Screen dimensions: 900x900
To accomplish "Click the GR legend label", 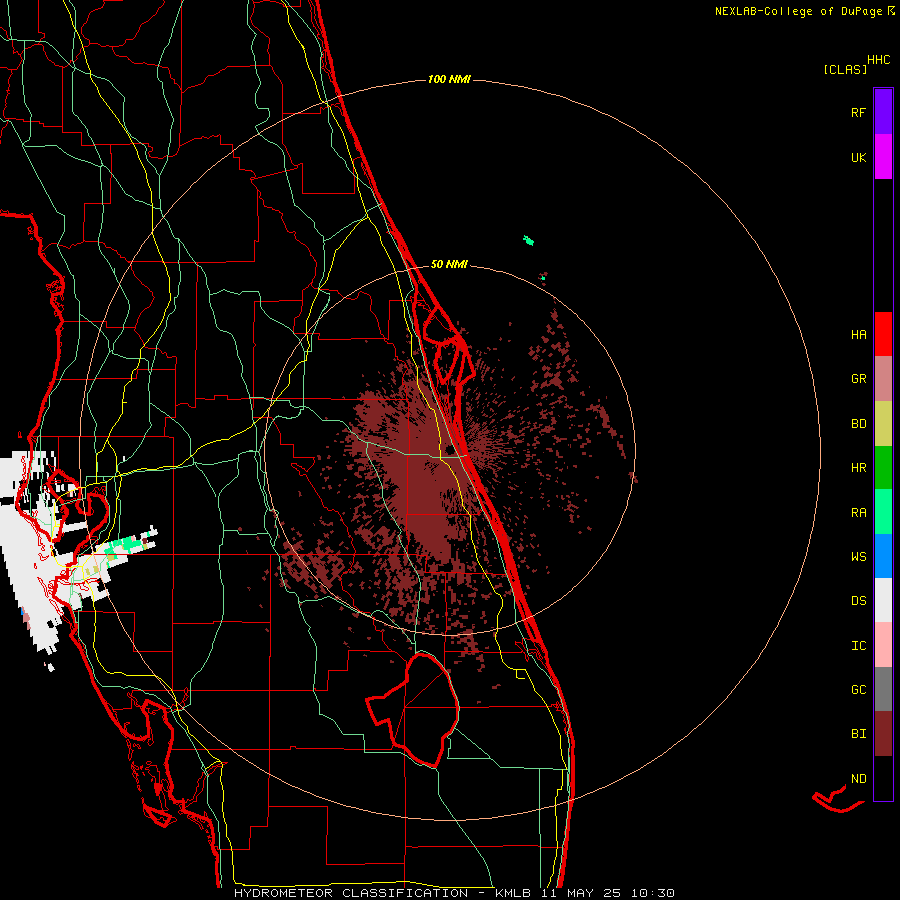I will point(858,379).
